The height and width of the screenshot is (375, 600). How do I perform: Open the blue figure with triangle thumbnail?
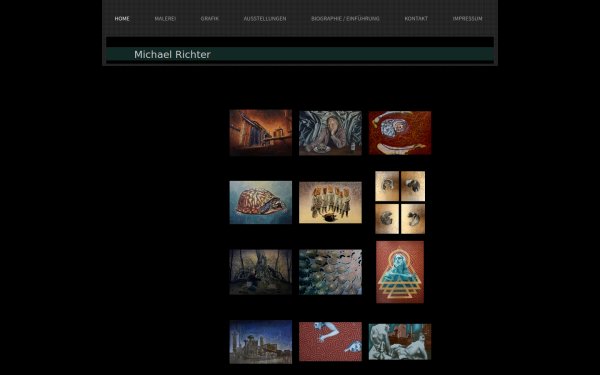click(x=400, y=272)
